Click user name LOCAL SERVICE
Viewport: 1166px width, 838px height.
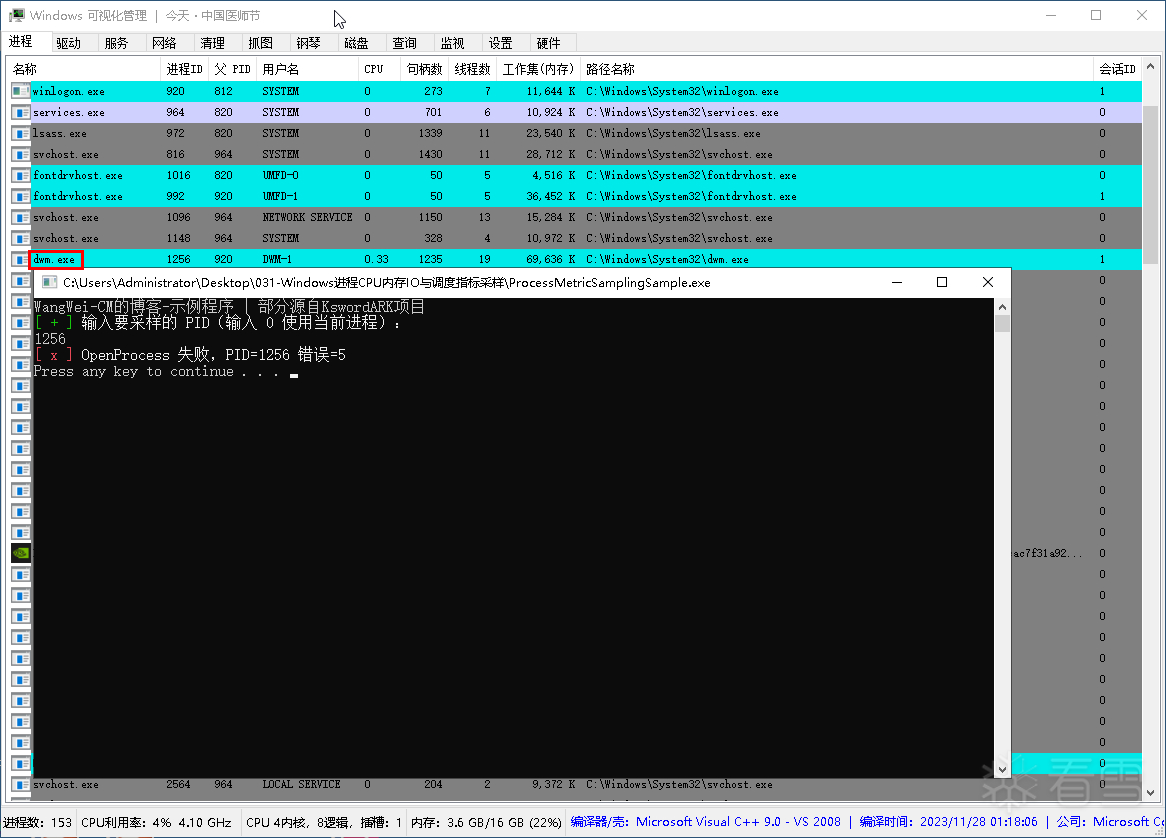(301, 784)
